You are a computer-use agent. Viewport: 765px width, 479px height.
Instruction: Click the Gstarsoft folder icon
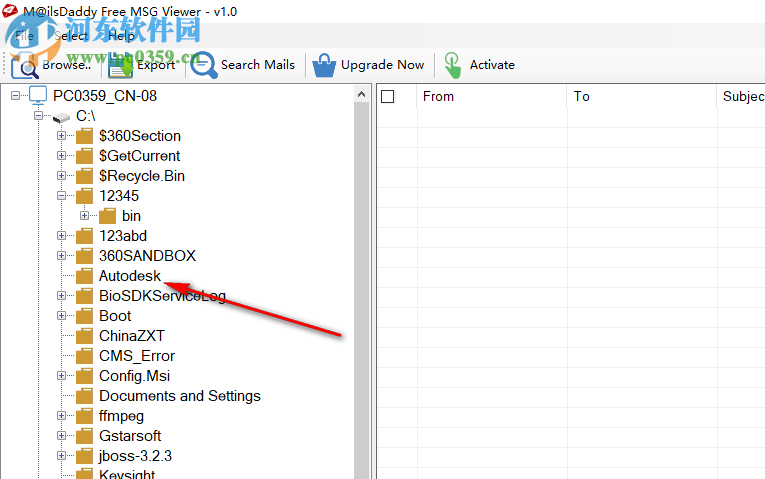tap(84, 436)
